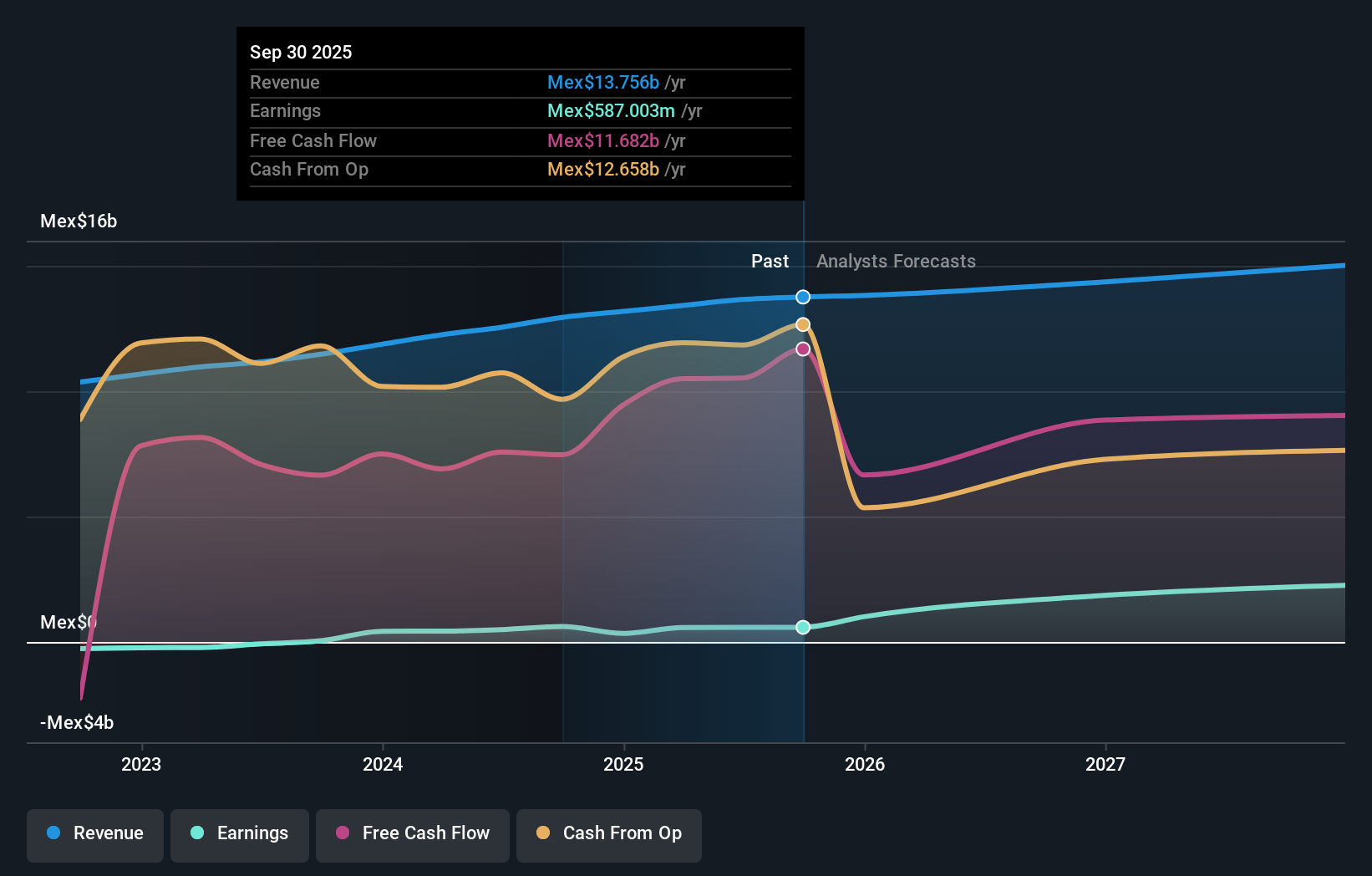Click the 2026 axis label

(866, 763)
